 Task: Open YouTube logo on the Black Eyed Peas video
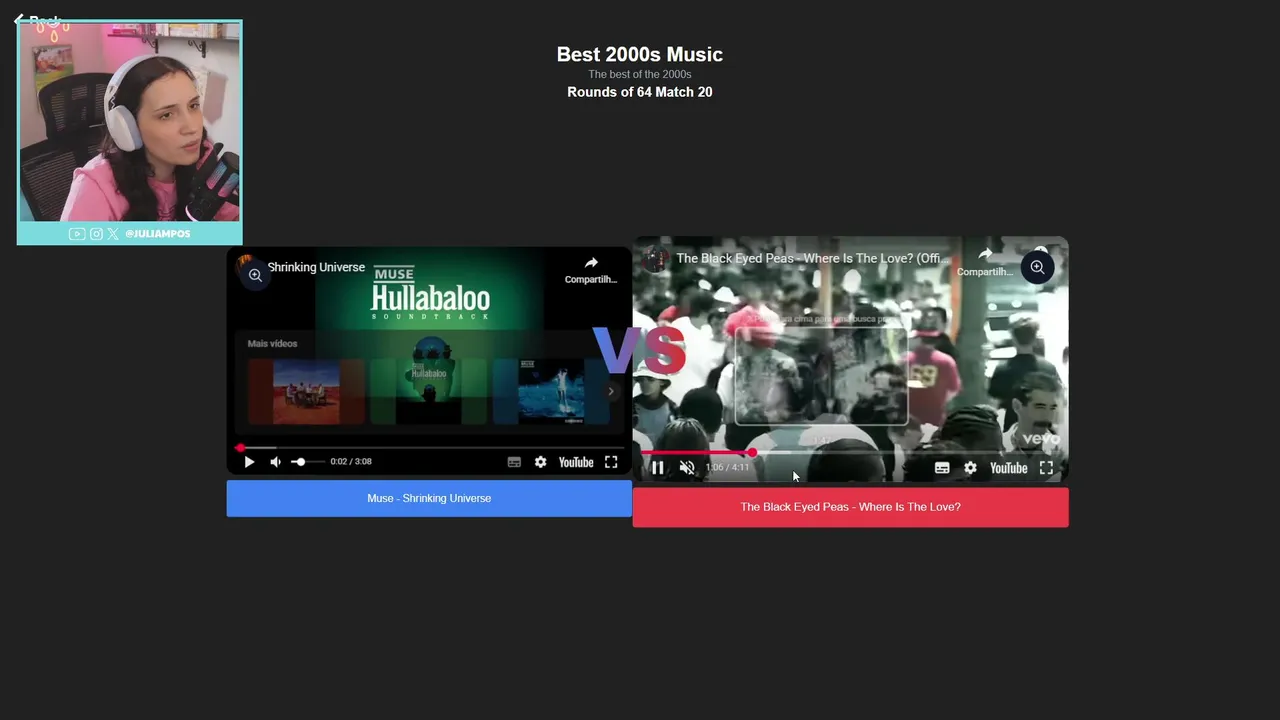[1008, 467]
